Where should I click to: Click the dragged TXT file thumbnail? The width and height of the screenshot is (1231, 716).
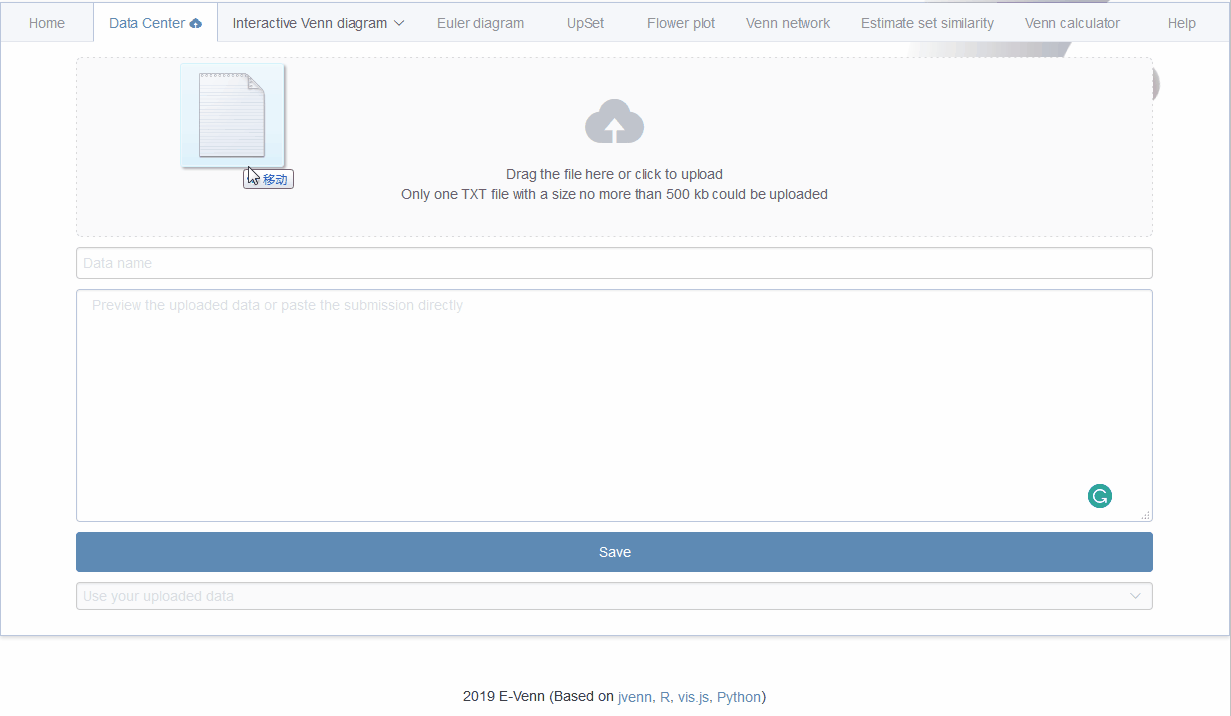tap(232, 116)
